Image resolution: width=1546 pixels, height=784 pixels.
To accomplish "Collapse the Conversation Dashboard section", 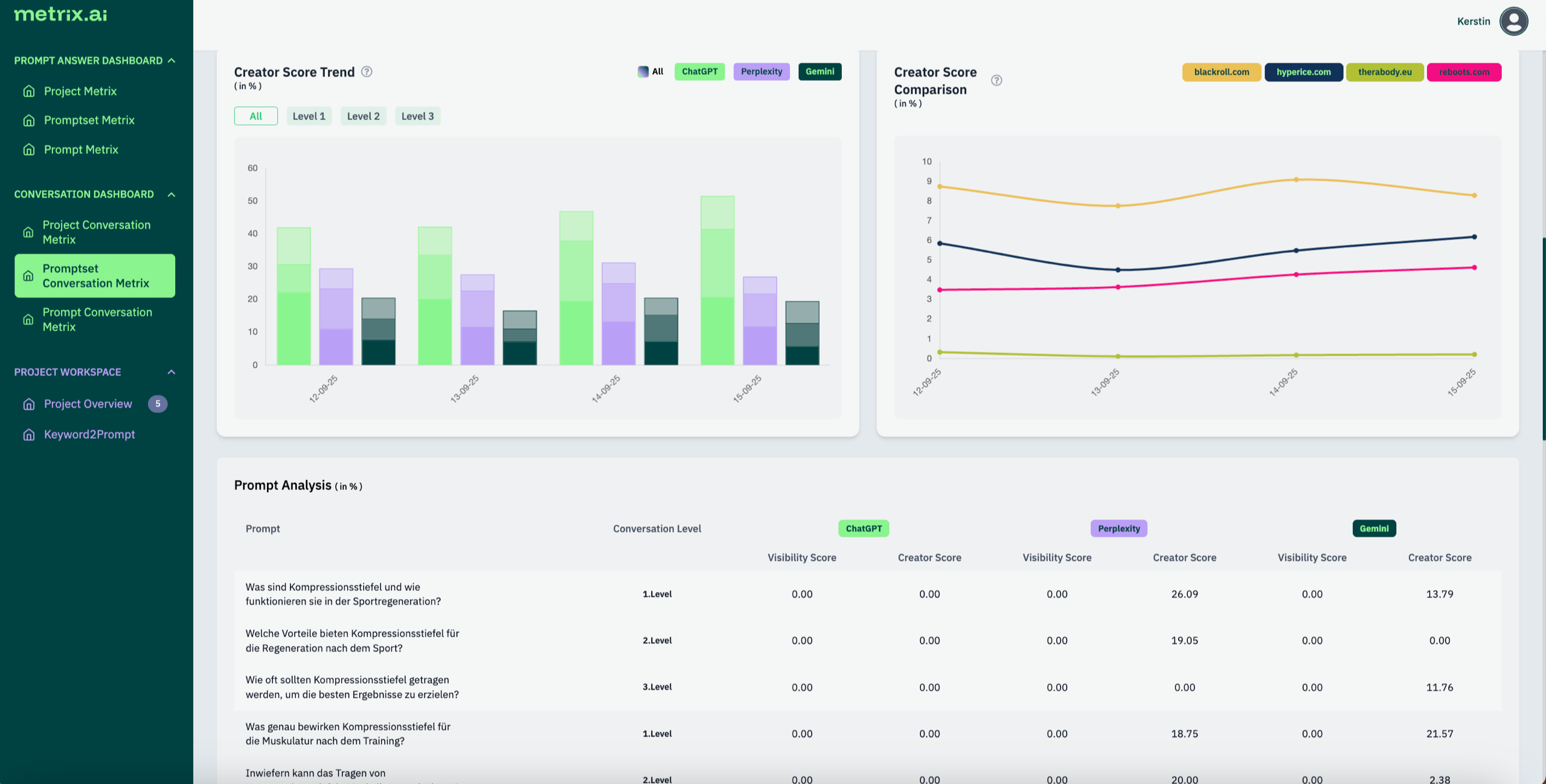I will [x=172, y=194].
